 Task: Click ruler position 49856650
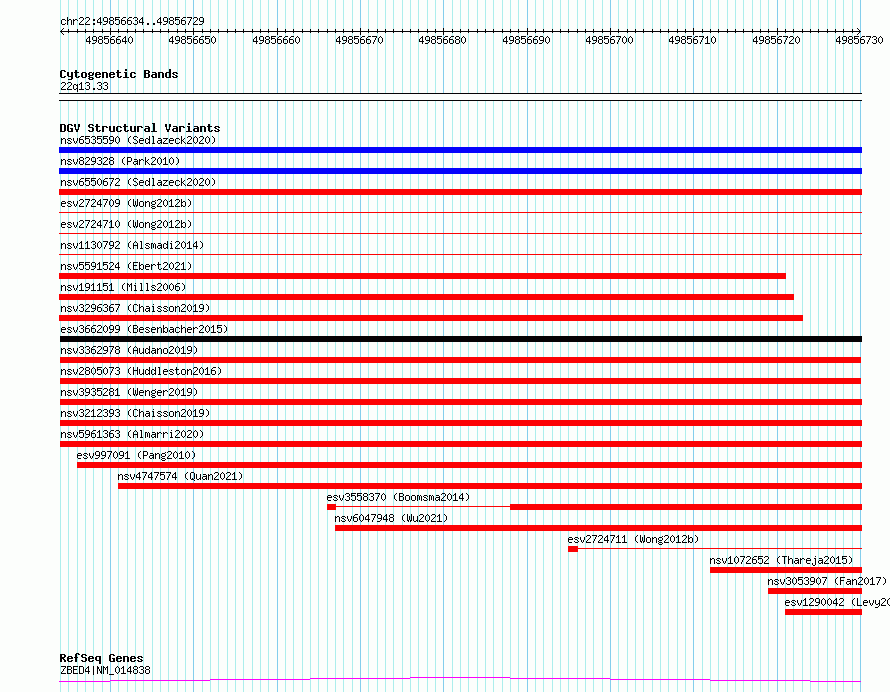pos(192,40)
